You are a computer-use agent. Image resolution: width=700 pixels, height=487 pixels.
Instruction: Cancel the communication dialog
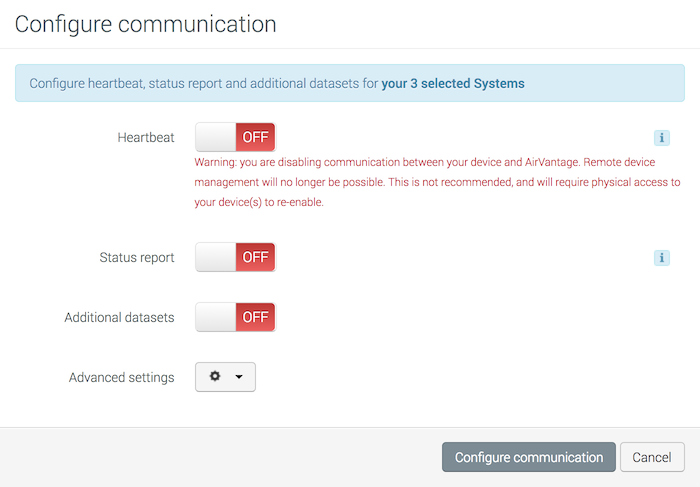[x=652, y=457]
